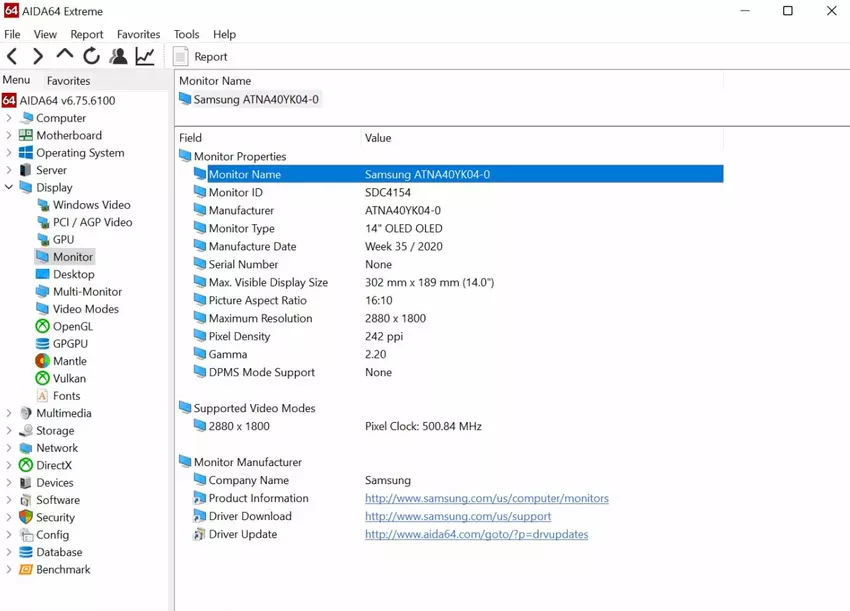Viewport: 850px width, 611px height.
Task: Open the Favorites menu in menu bar
Action: 138,34
